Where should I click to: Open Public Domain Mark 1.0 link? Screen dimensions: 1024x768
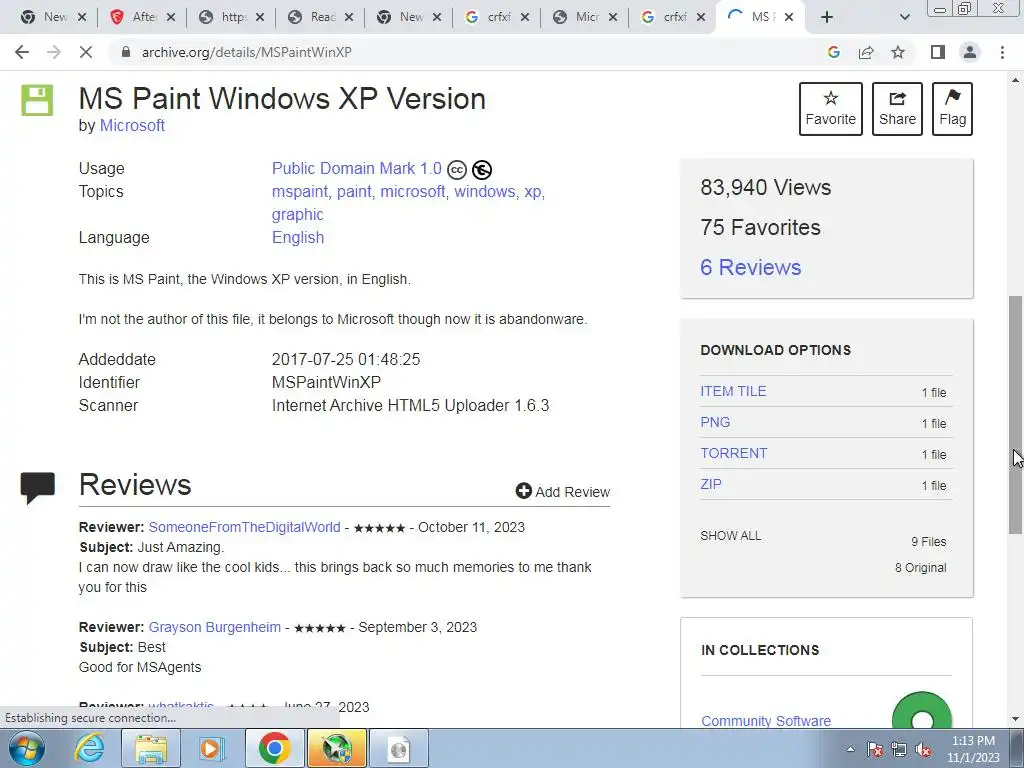[x=357, y=168]
